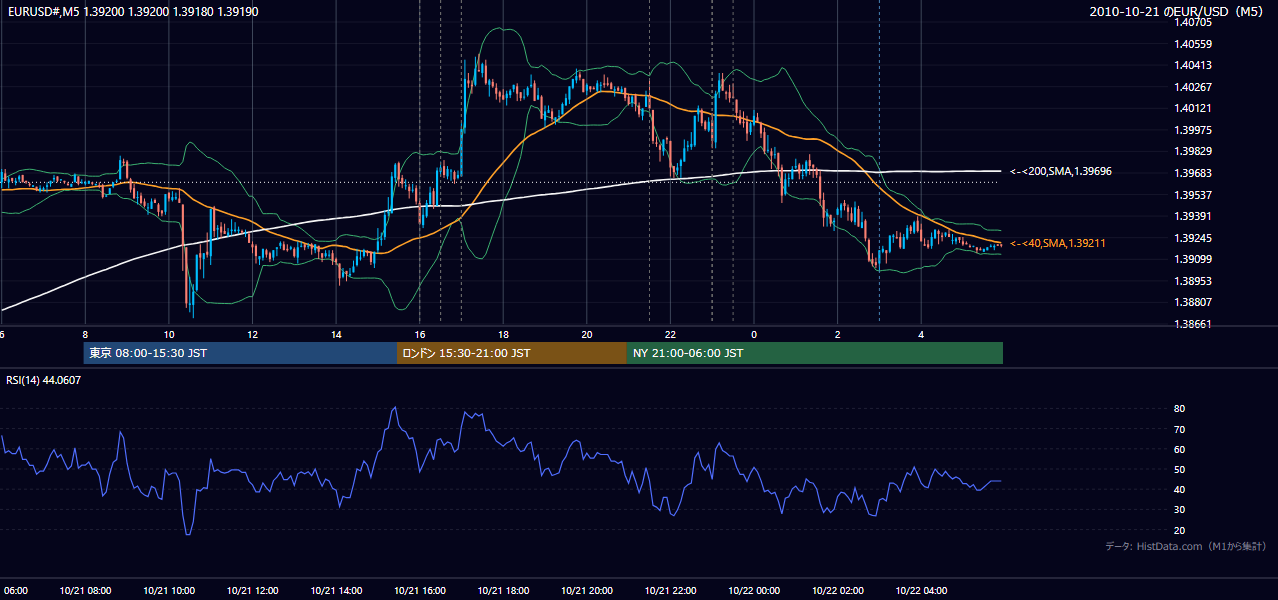
Task: Click the 10/21 16:00 bottom time label
Action: tap(420, 590)
